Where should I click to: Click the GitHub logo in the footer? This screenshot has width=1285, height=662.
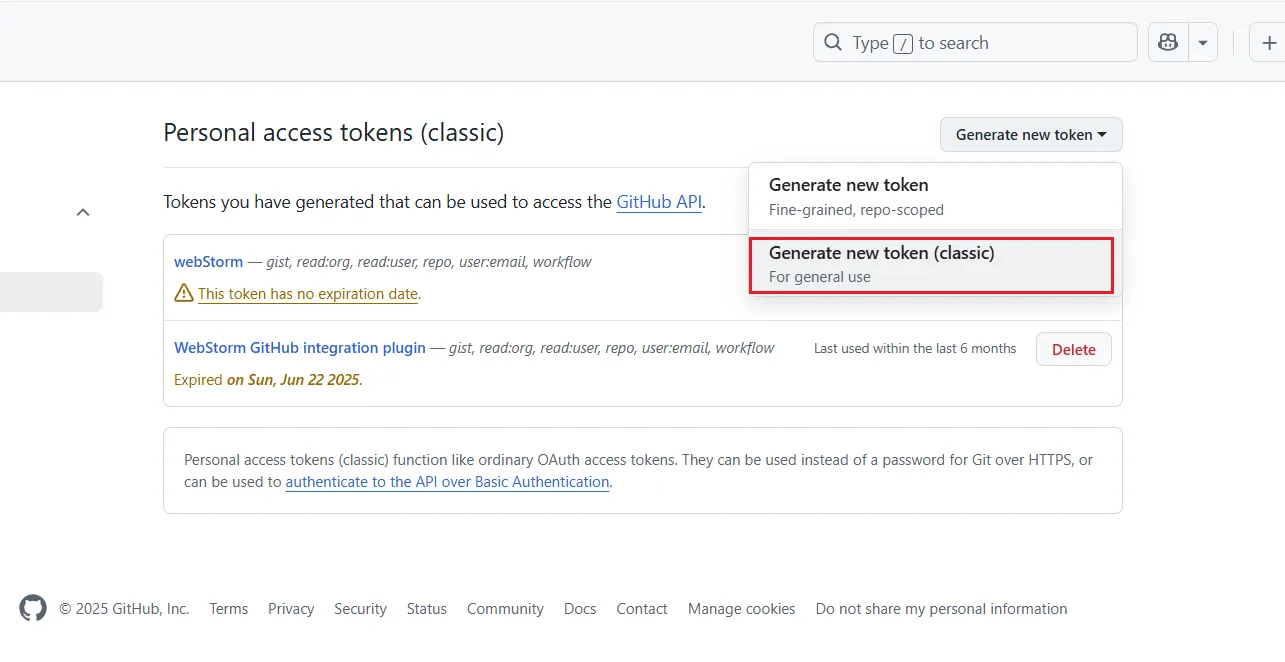33,608
